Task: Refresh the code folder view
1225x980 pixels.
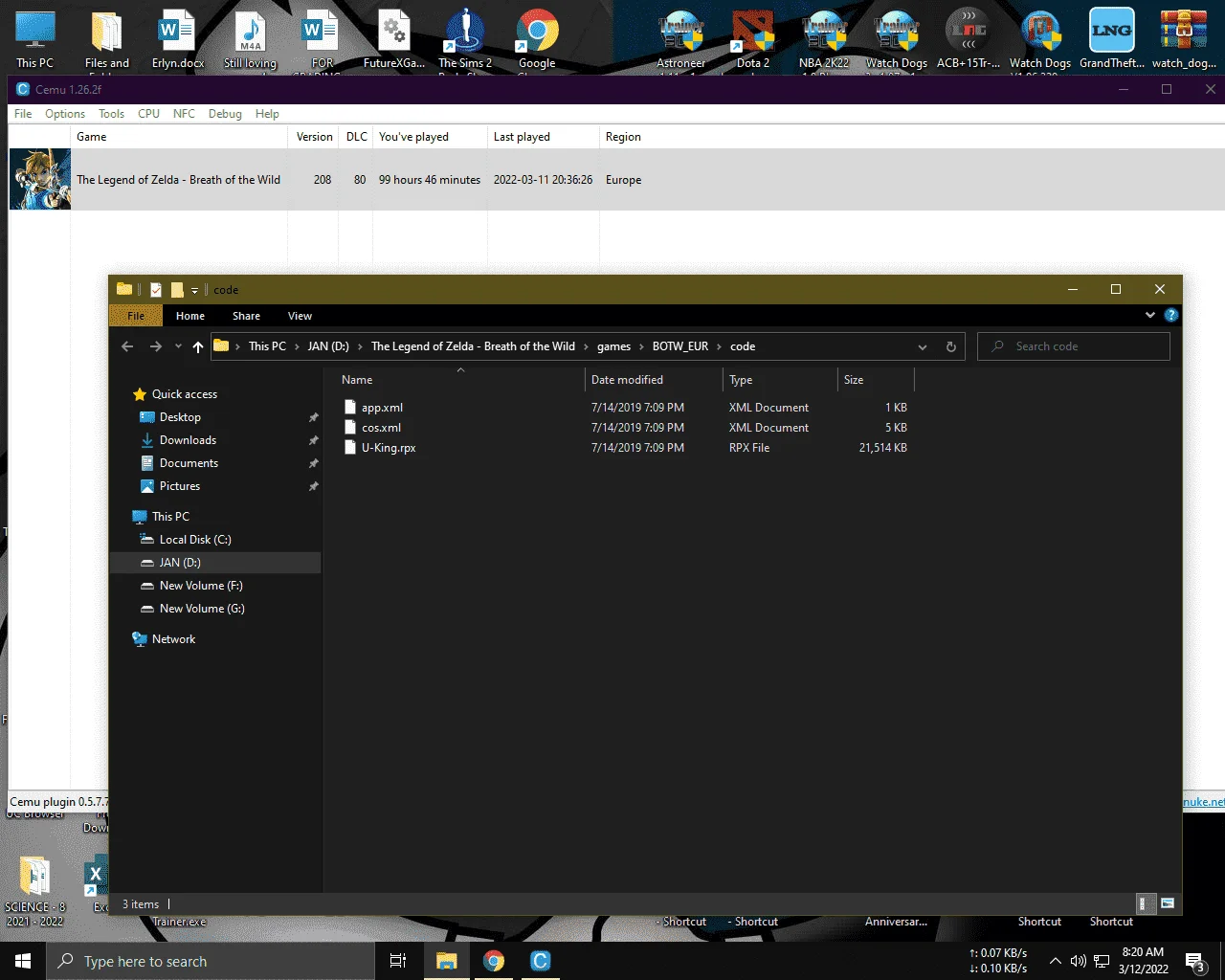Action: 950,346
